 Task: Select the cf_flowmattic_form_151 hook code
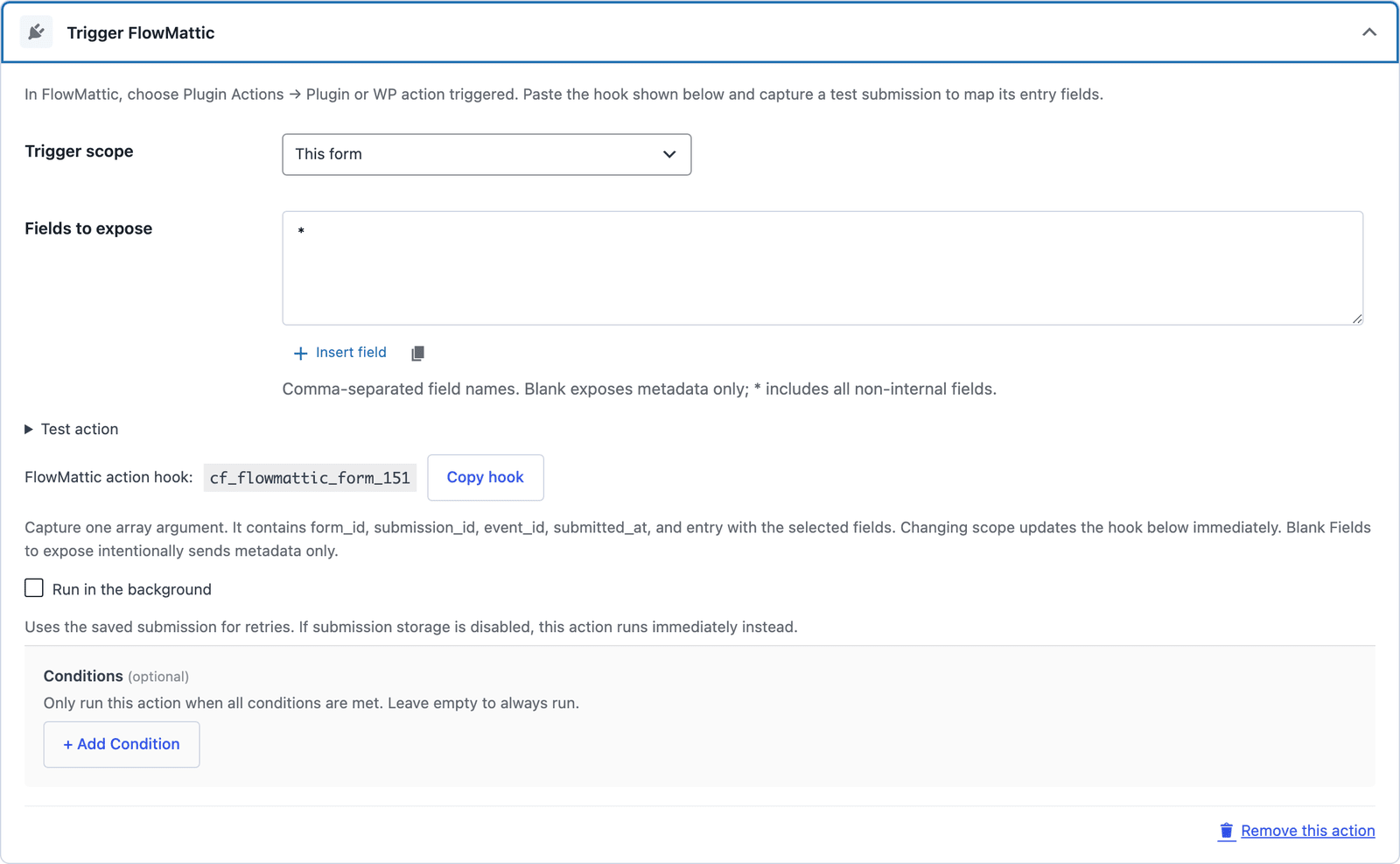(310, 478)
